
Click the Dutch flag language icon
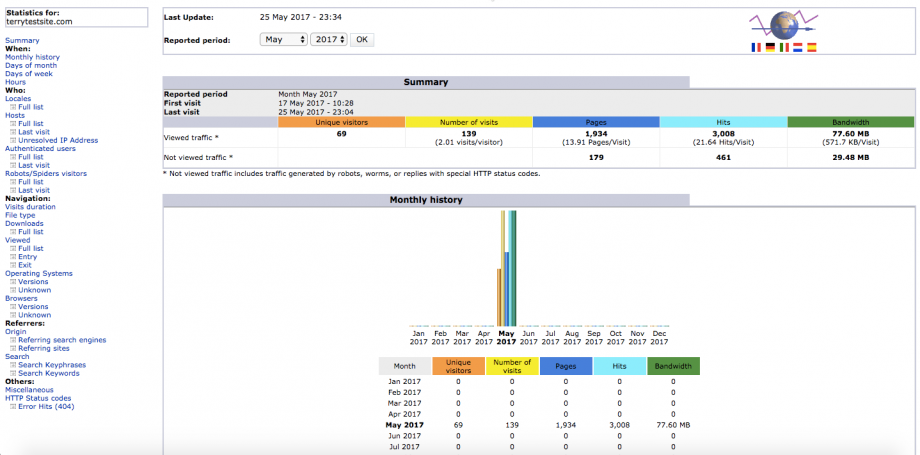798,48
